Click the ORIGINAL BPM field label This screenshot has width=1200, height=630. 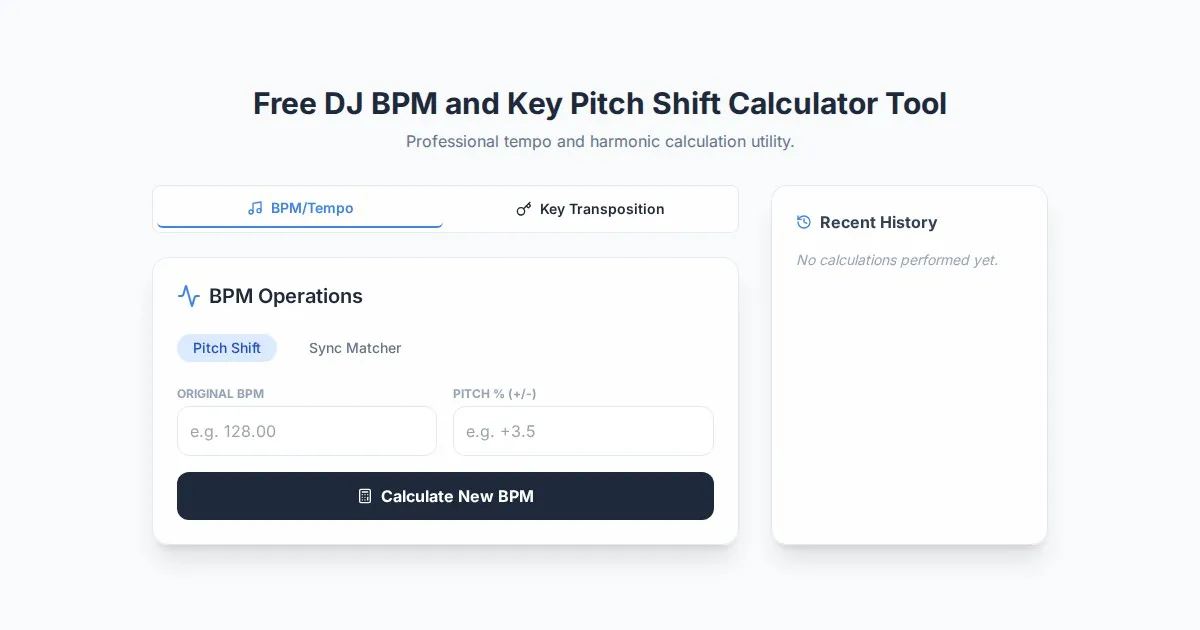click(221, 394)
